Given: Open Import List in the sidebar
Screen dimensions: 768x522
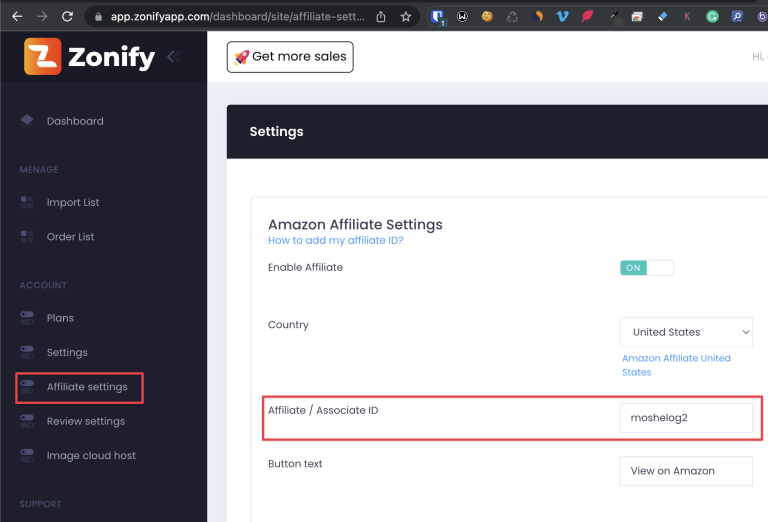Looking at the screenshot, I should [x=73, y=202].
